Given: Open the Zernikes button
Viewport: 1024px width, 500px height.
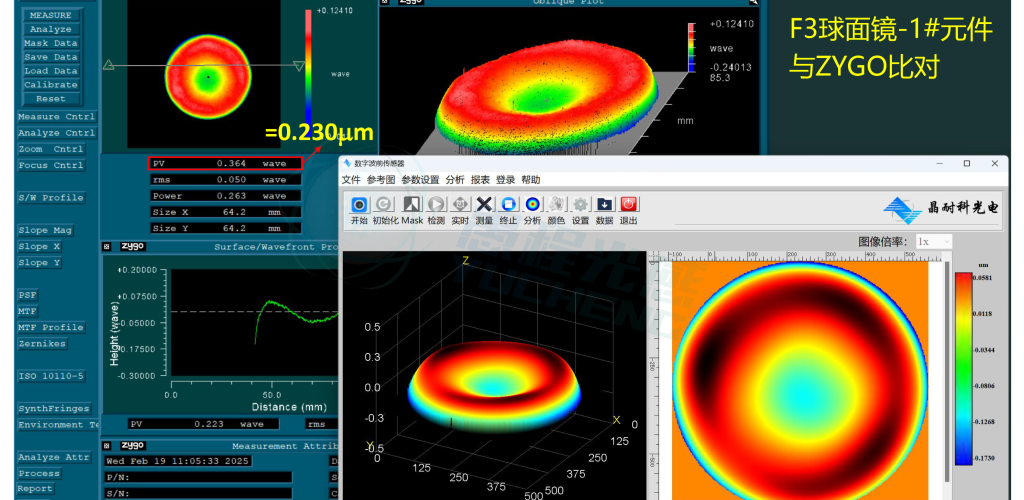Looking at the screenshot, I should point(42,344).
